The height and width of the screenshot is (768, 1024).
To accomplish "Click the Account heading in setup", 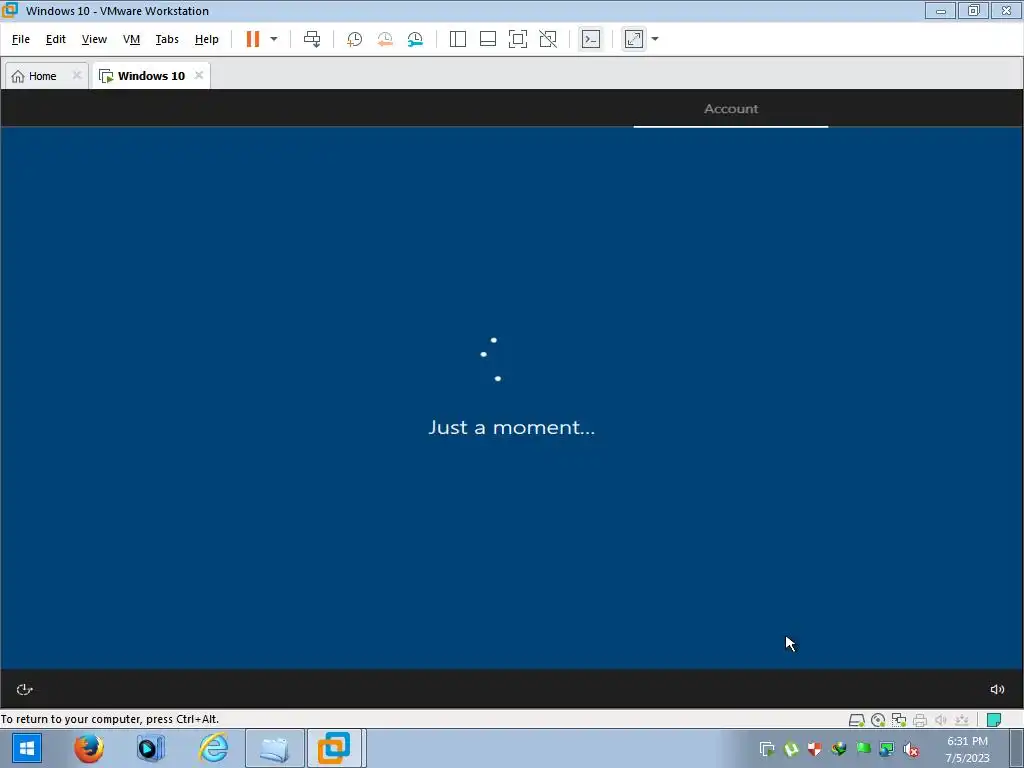I will click(x=731, y=109).
